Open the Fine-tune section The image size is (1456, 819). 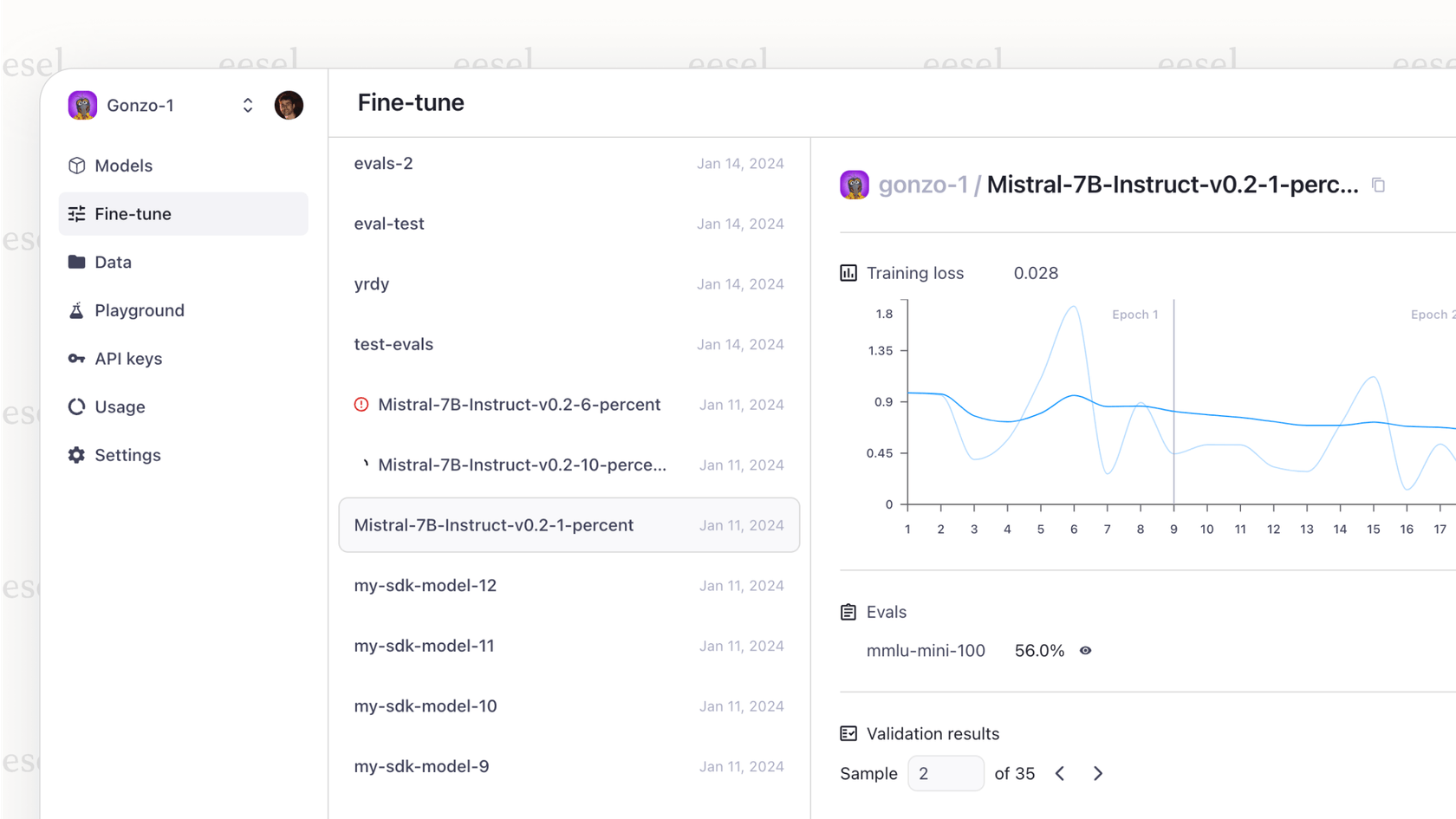[132, 213]
